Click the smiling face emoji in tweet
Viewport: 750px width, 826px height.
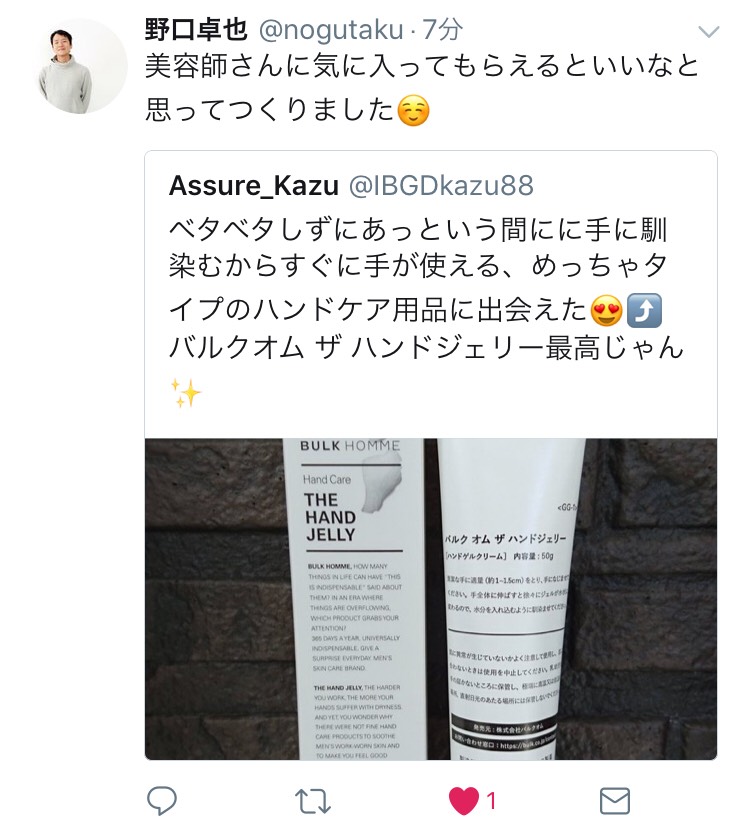coord(413,111)
